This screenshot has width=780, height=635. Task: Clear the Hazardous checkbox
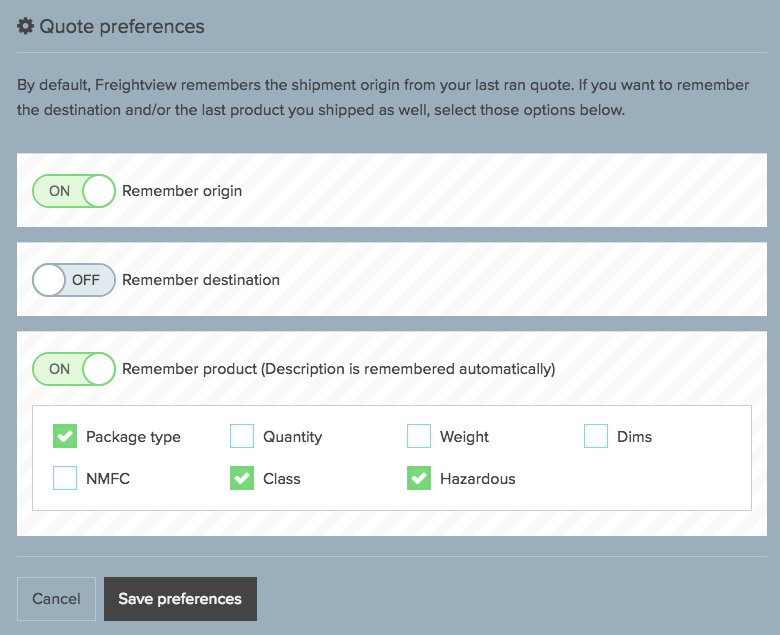point(419,478)
